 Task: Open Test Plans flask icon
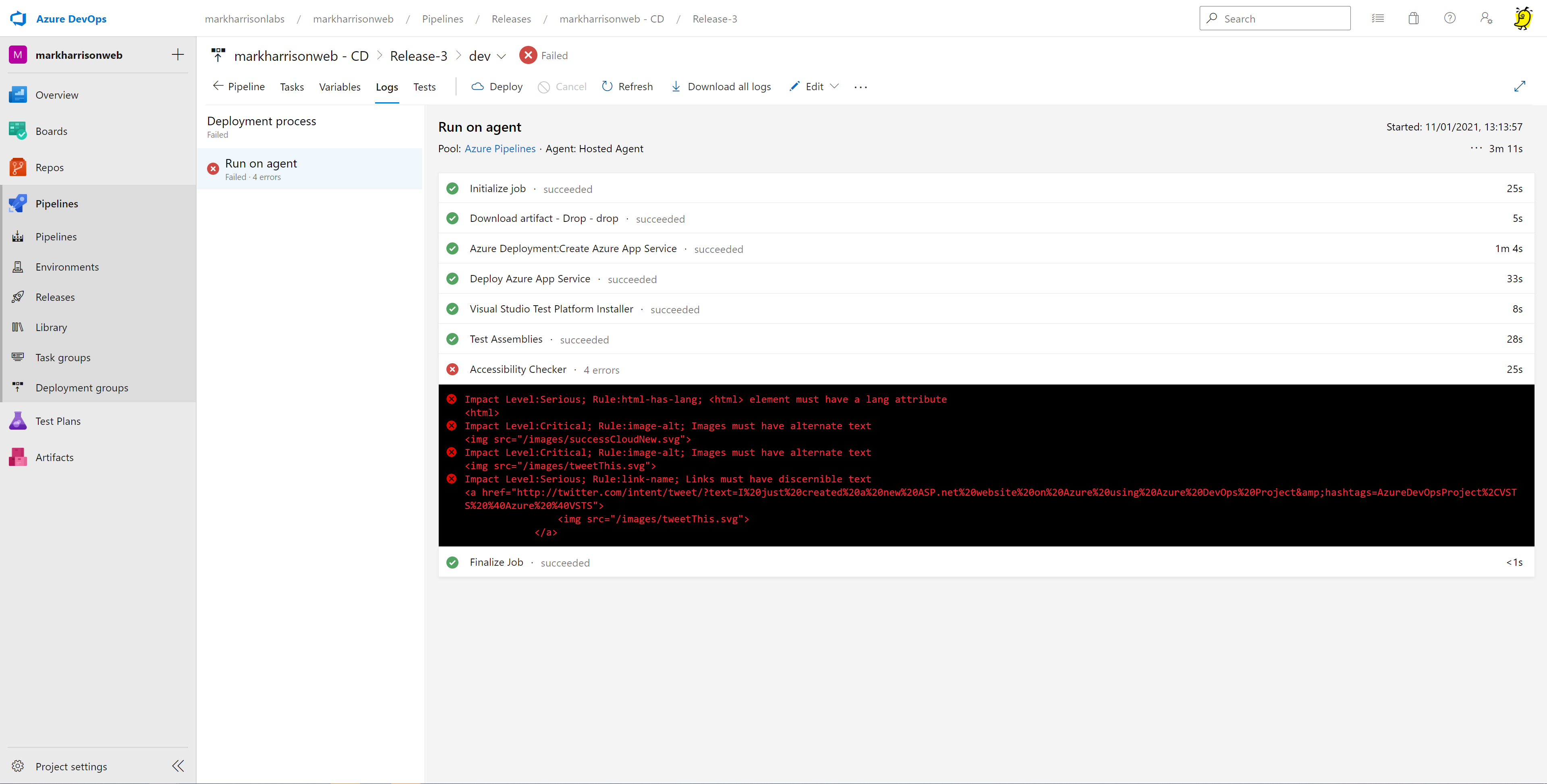point(17,421)
